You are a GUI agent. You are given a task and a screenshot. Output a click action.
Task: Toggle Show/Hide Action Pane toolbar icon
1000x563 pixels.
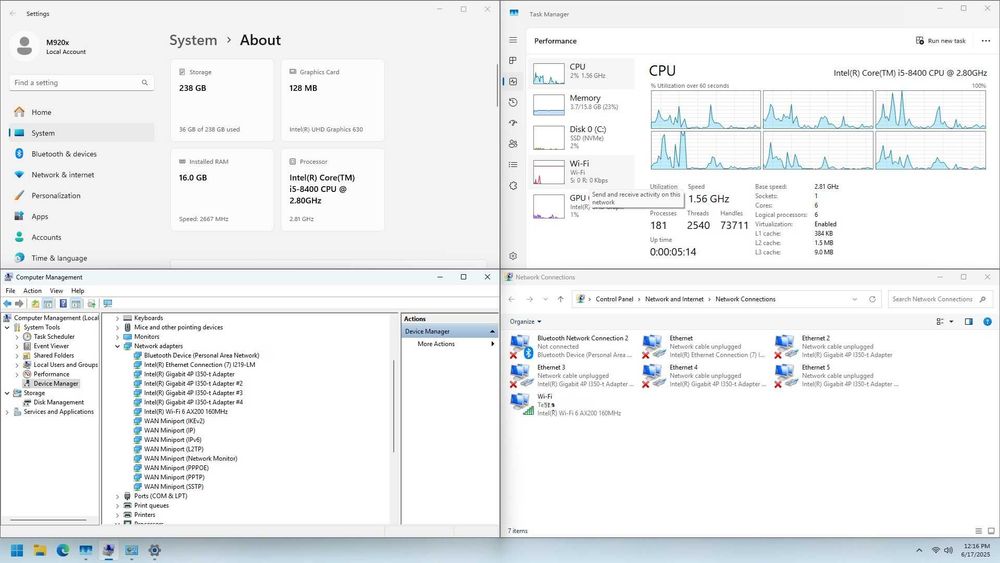[76, 303]
